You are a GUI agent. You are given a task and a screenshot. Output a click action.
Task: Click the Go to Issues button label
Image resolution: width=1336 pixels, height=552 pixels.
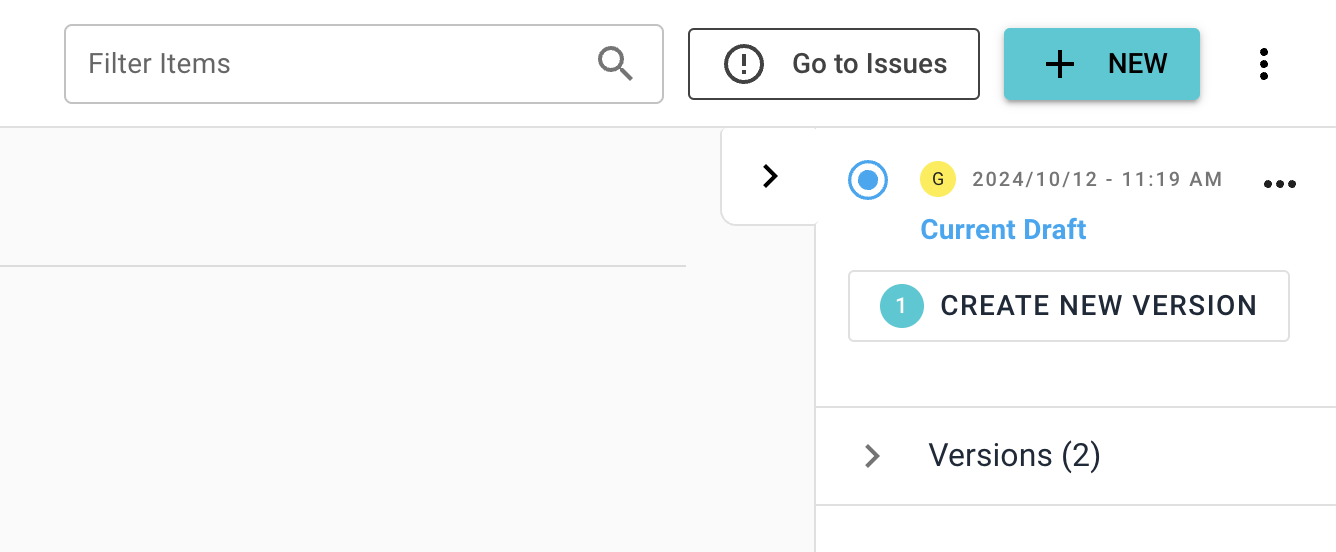[869, 64]
